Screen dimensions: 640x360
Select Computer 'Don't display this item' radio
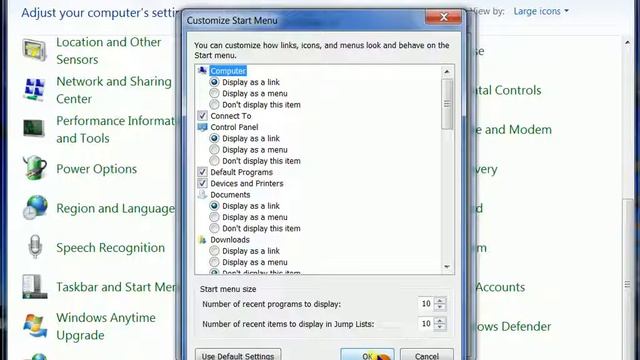(214, 104)
